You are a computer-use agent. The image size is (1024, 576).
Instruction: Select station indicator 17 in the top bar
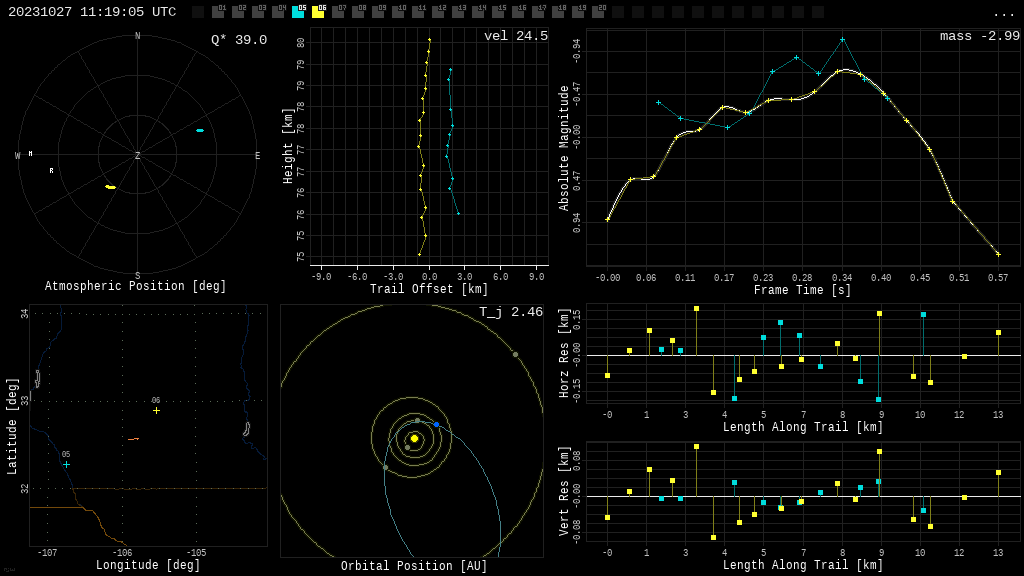tap(538, 12)
